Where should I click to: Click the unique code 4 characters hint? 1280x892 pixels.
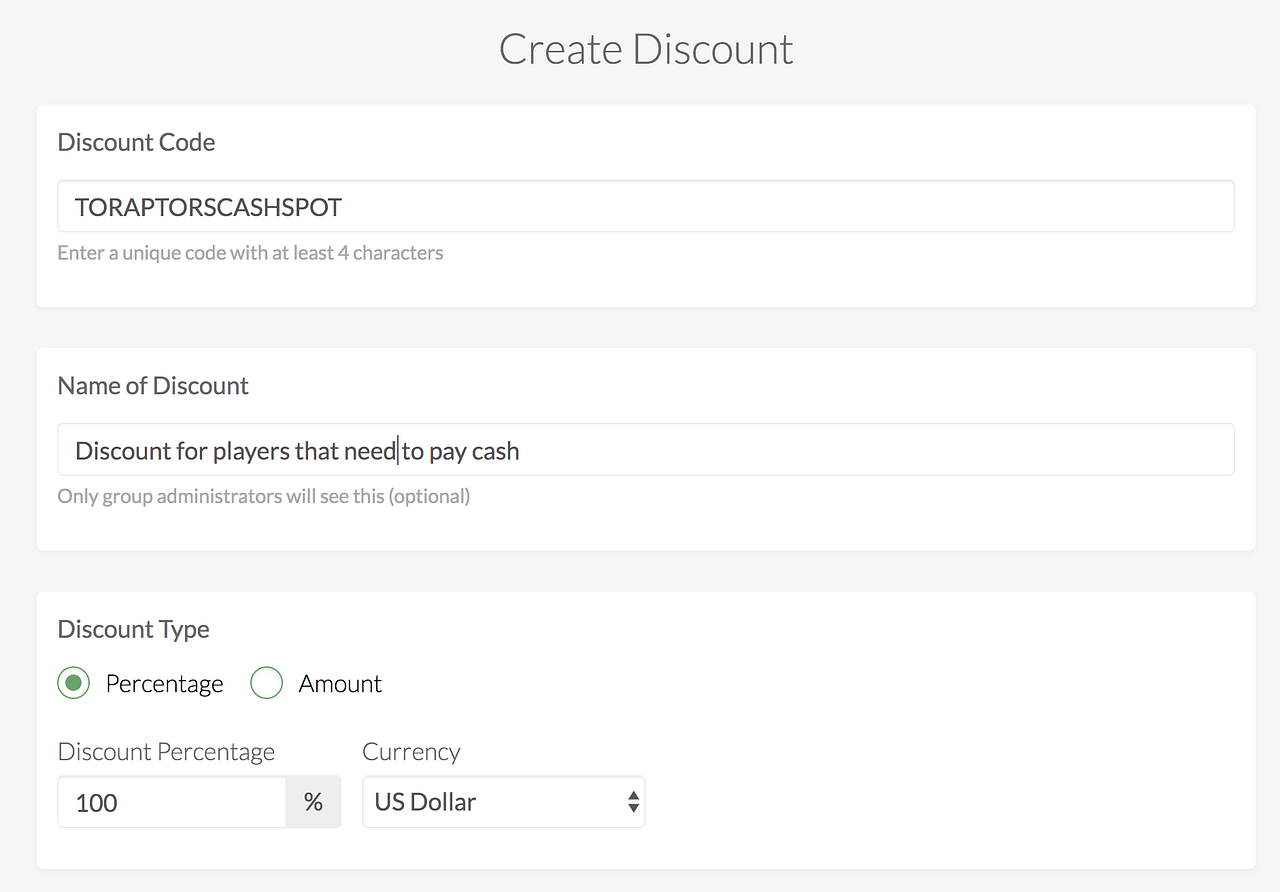click(x=250, y=253)
